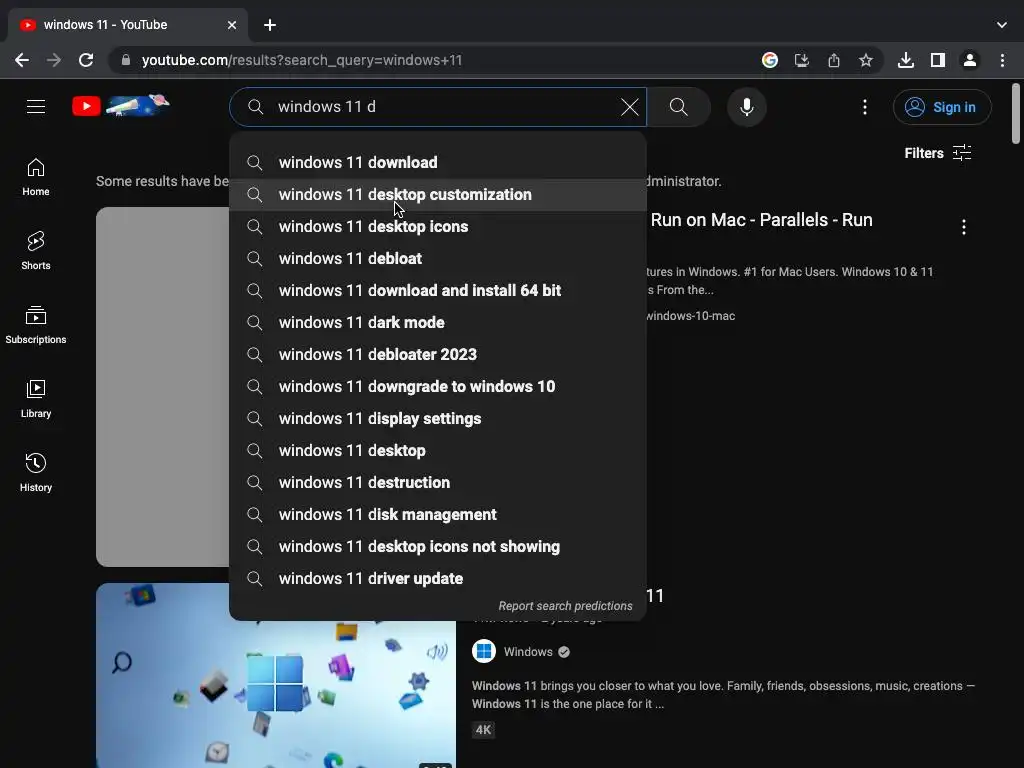Select suggestion desktop icons not showing
Image resolution: width=1024 pixels, height=768 pixels.
[438, 547]
